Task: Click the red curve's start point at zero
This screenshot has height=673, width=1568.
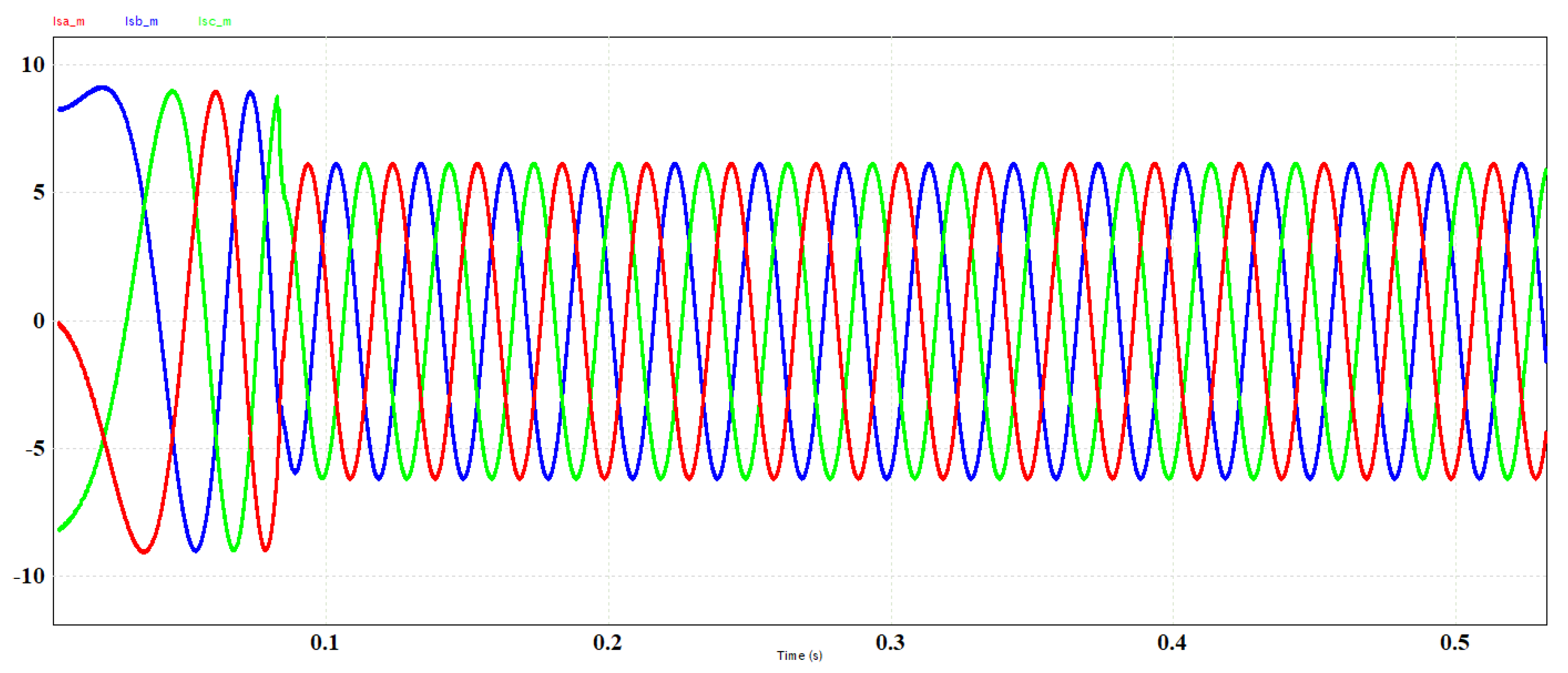Action: tap(59, 323)
